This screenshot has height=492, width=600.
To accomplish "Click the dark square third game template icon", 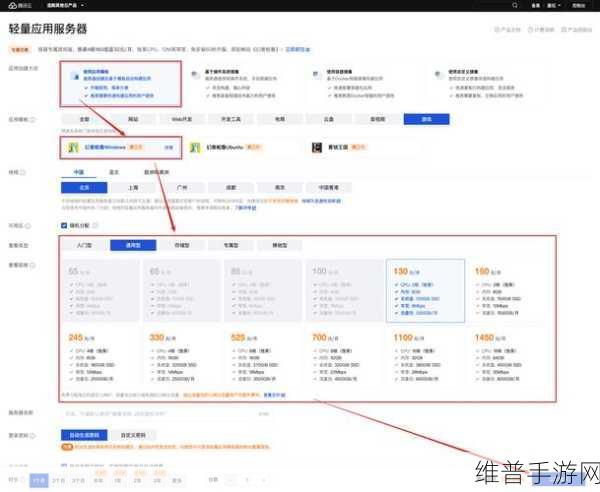I will click(x=317, y=147).
